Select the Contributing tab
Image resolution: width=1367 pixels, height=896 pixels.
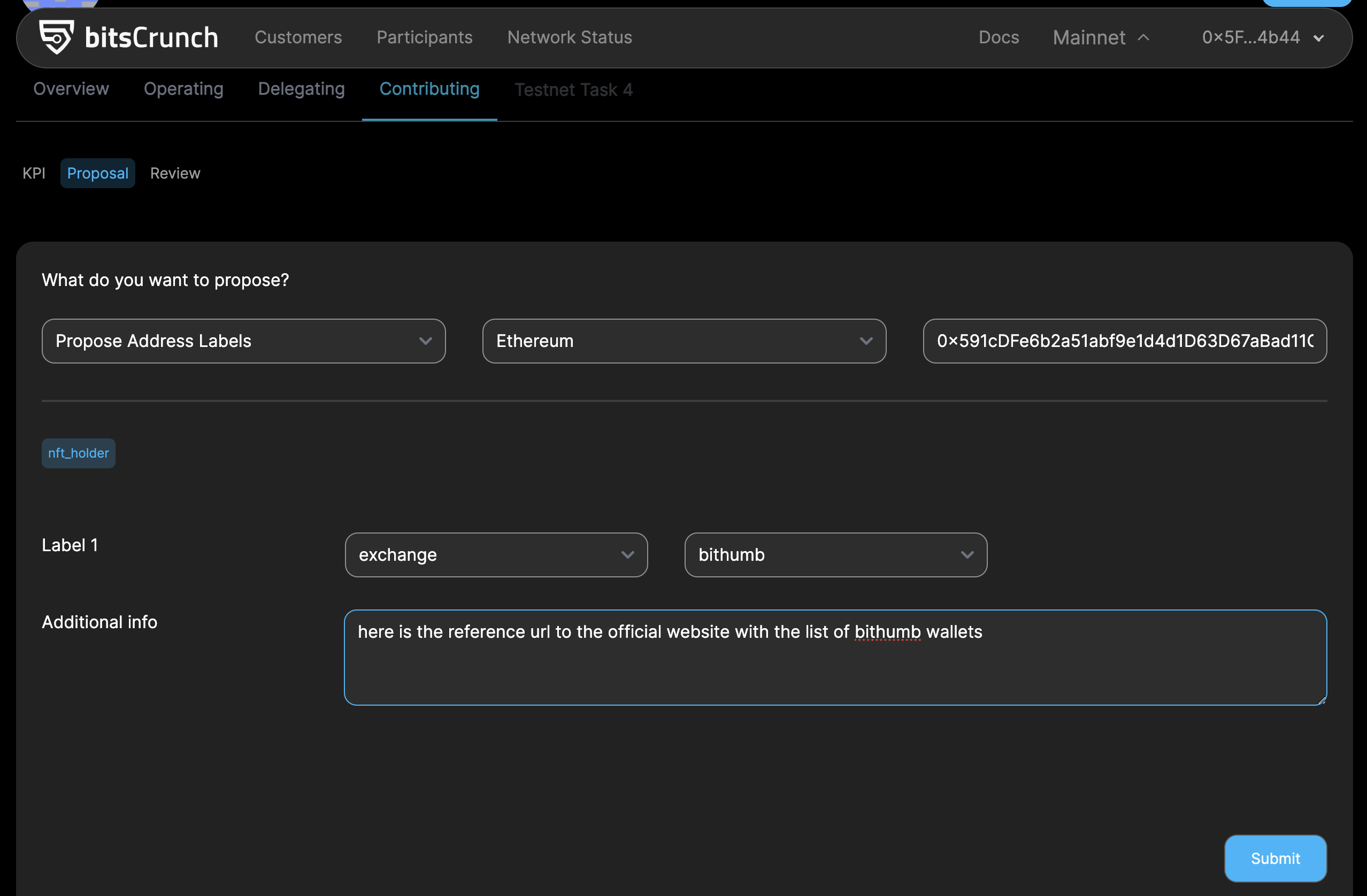pos(429,89)
